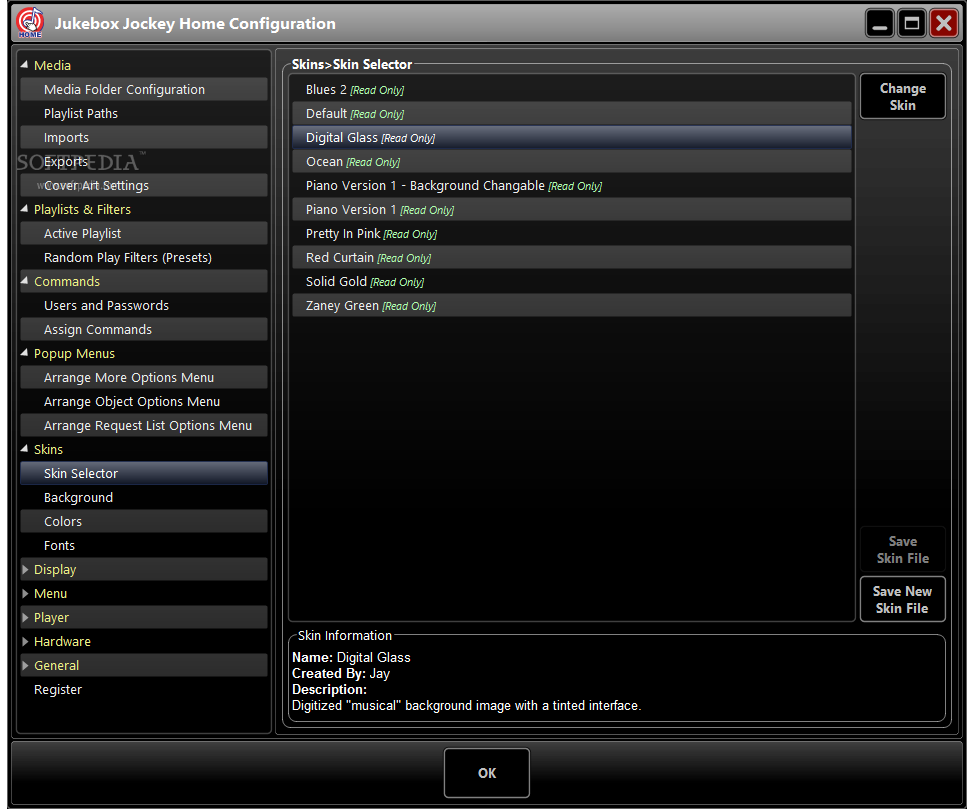Screen dimensions: 967x809
Task: Open Arrange More Options Menu
Action: coord(144,378)
